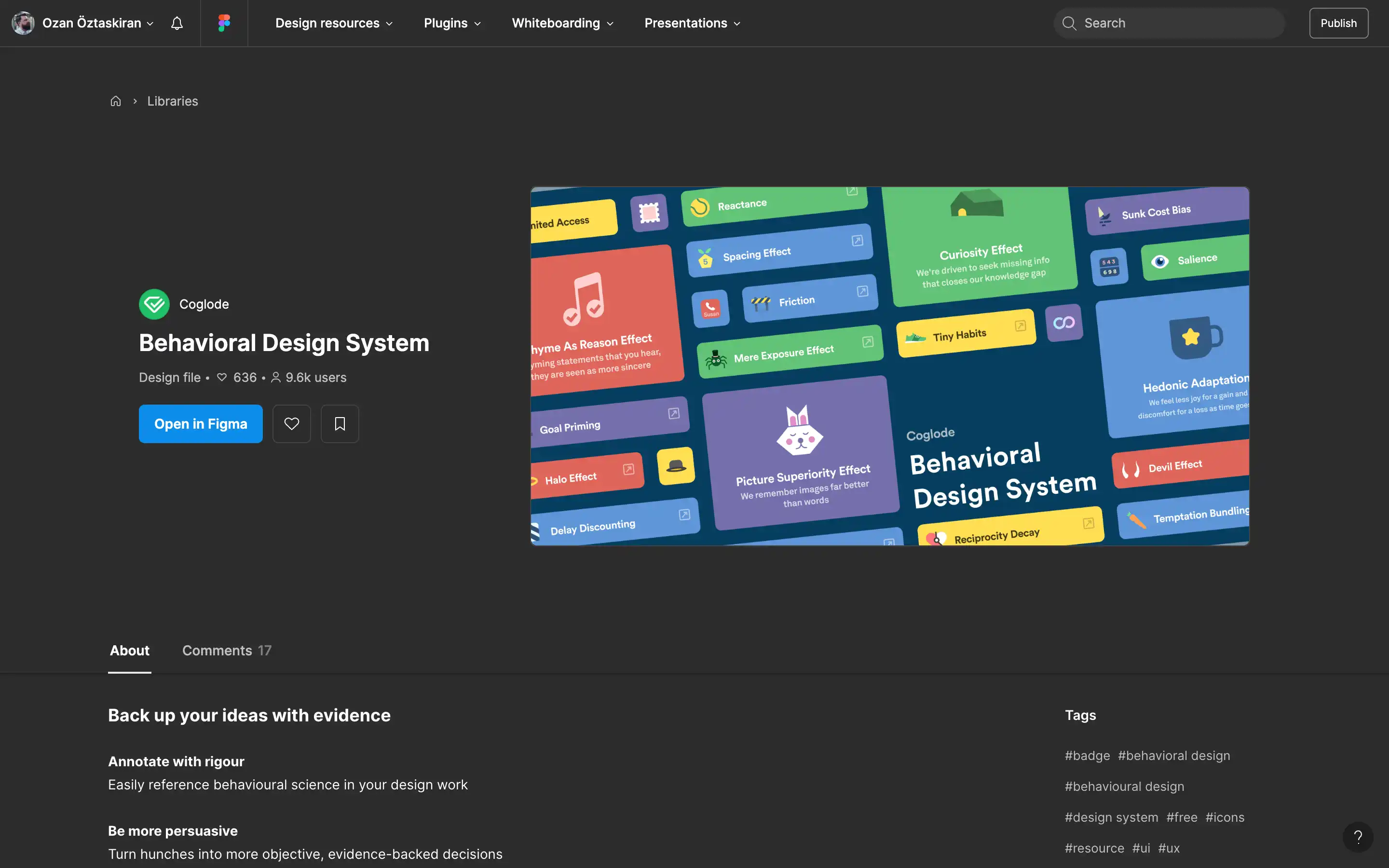
Task: Click Ozan Öztaskiran's profile avatar
Action: click(x=23, y=23)
